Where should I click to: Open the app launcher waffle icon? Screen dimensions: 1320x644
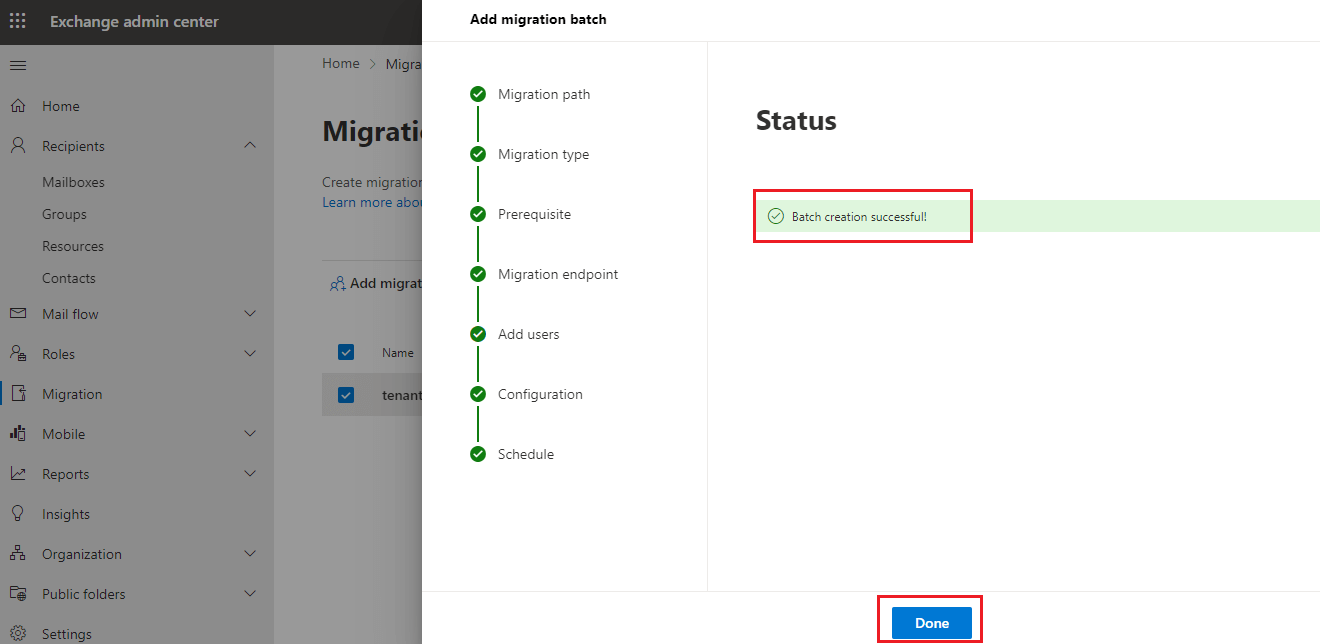(18, 21)
